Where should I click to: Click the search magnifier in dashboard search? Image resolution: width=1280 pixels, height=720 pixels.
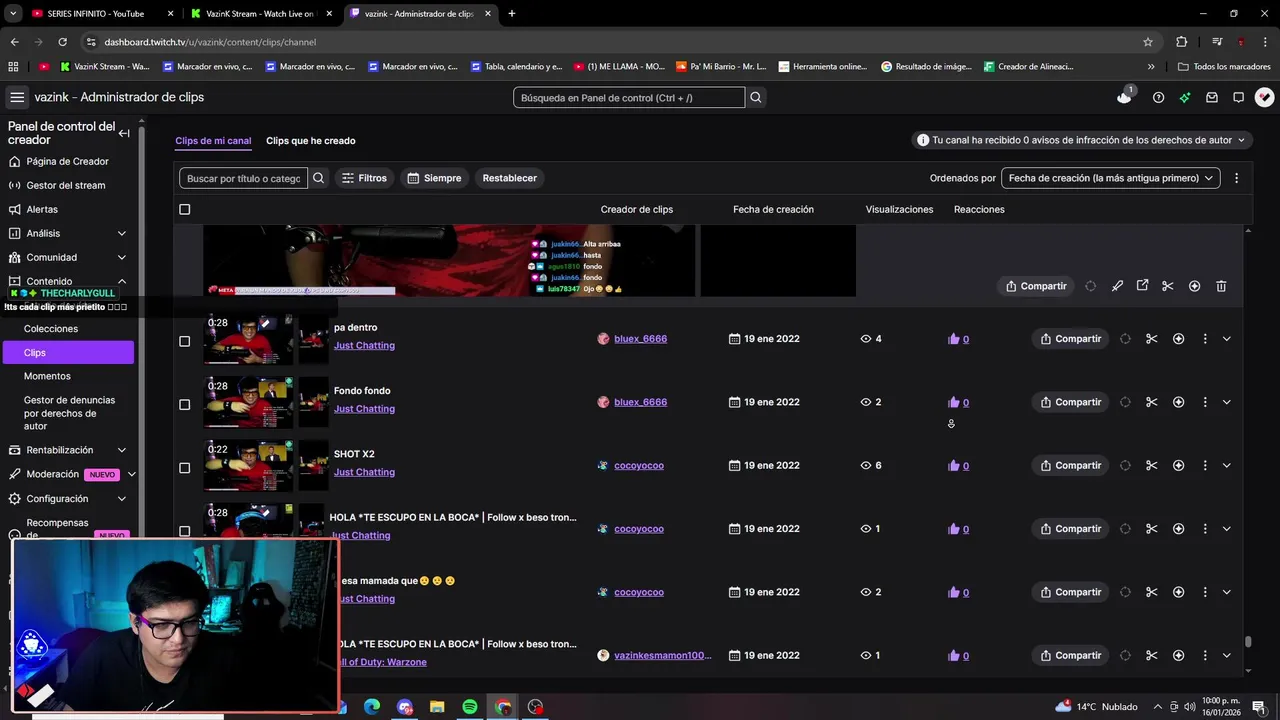click(x=756, y=97)
